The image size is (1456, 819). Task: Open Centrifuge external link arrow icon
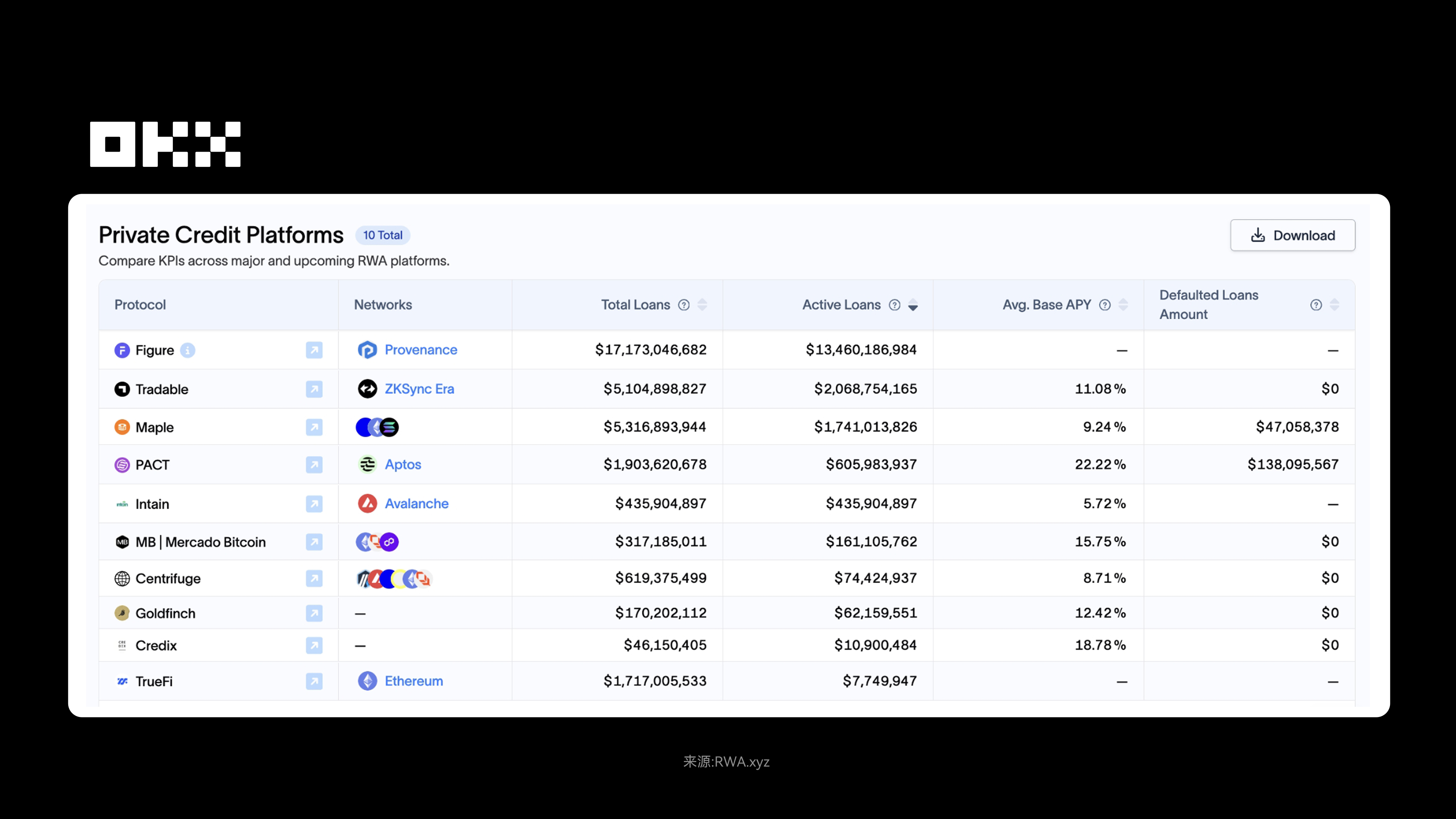click(314, 578)
